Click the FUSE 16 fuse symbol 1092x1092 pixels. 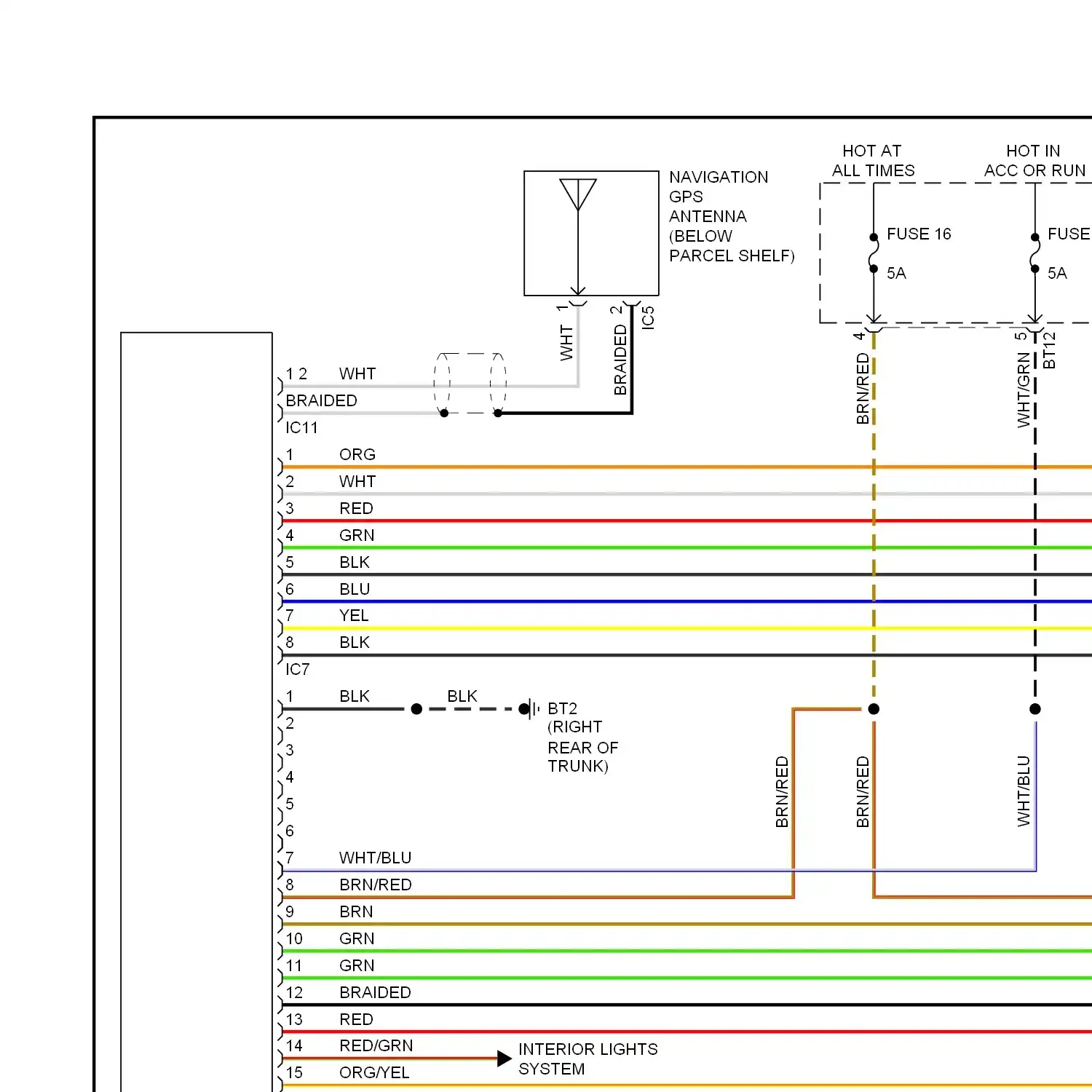[874, 253]
